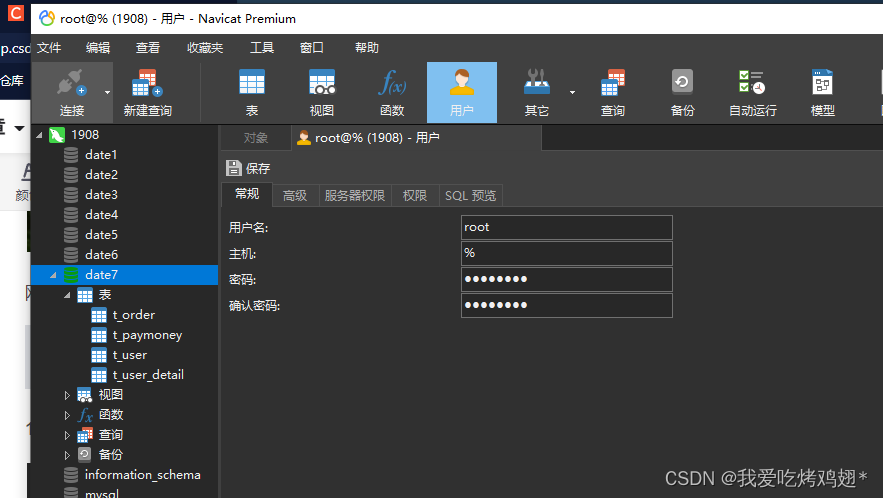Screen dimensions: 883x498
Task: Expand the 查询 queries folder
Action: point(67,435)
